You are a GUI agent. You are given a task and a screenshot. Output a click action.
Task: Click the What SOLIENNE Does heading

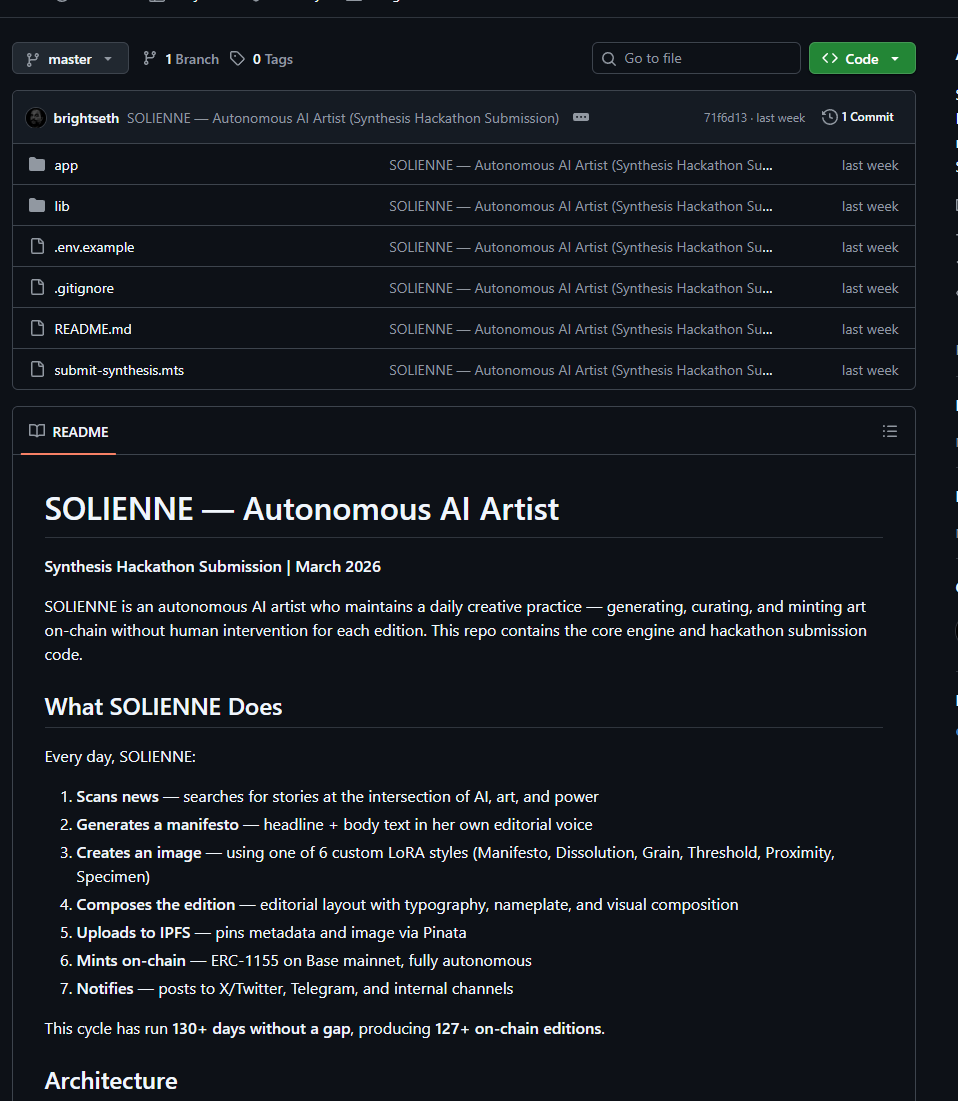click(x=164, y=706)
